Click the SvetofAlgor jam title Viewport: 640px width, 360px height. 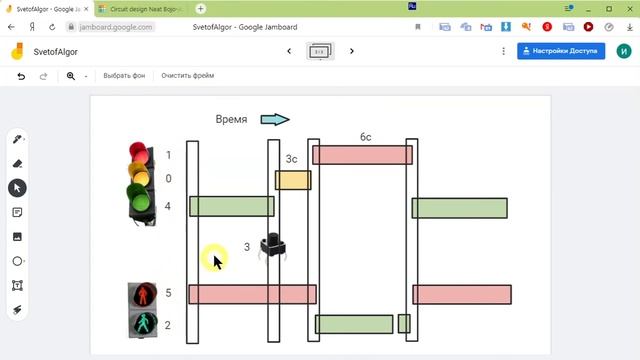point(56,52)
